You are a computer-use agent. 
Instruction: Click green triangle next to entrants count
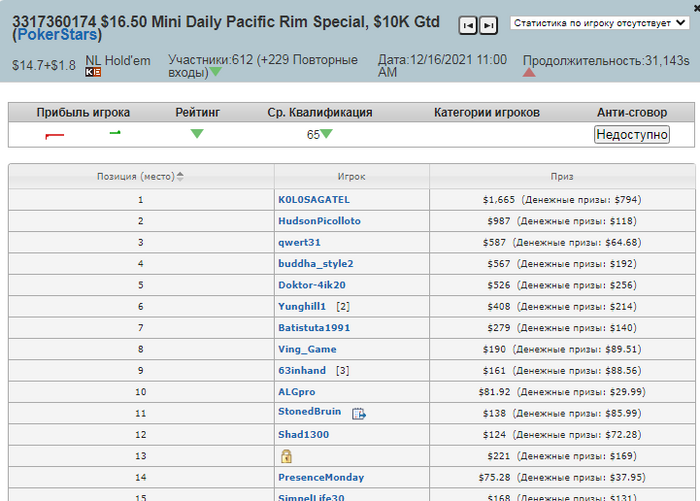215,71
